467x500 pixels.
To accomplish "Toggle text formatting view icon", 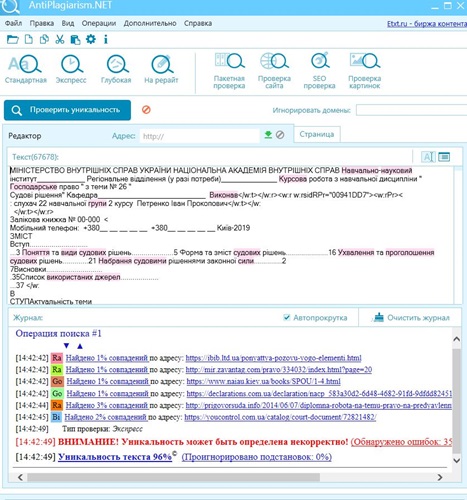I will point(428,157).
